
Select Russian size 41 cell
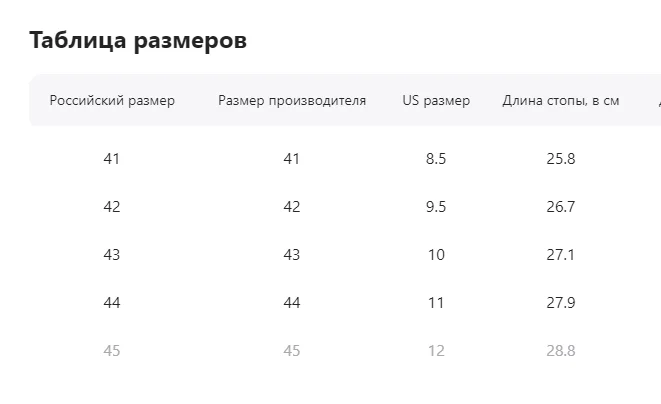click(112, 159)
